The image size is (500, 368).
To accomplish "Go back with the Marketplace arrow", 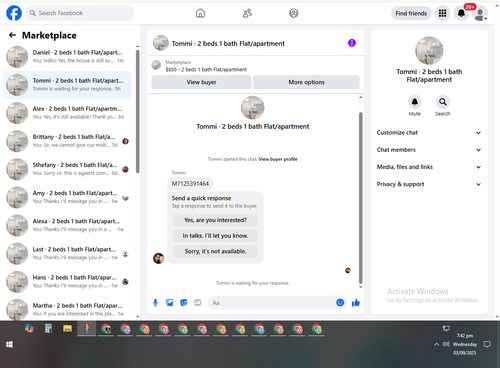I will pos(12,35).
